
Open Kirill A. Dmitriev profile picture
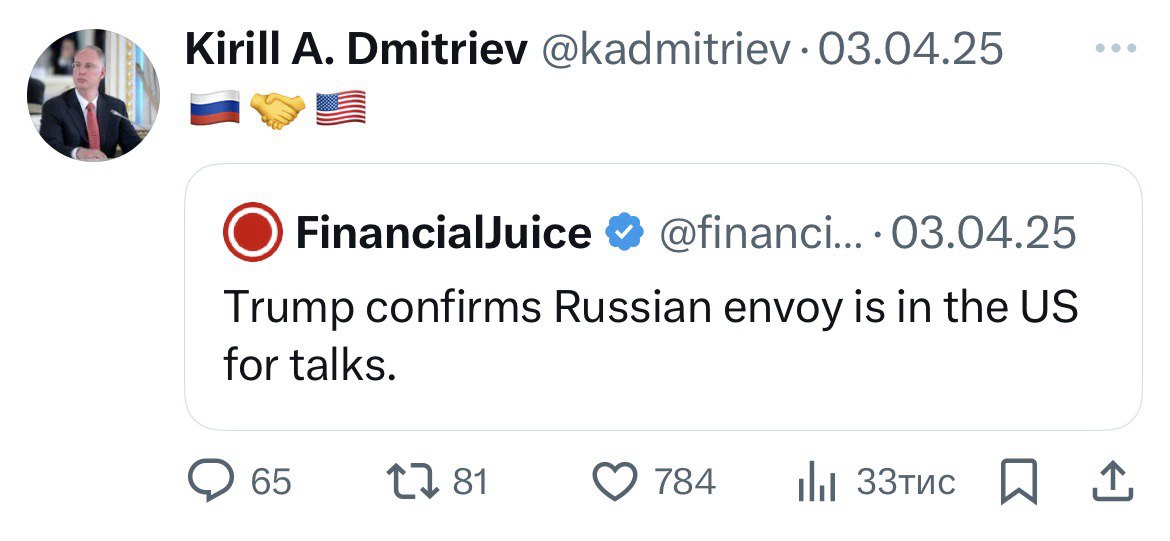coord(92,95)
